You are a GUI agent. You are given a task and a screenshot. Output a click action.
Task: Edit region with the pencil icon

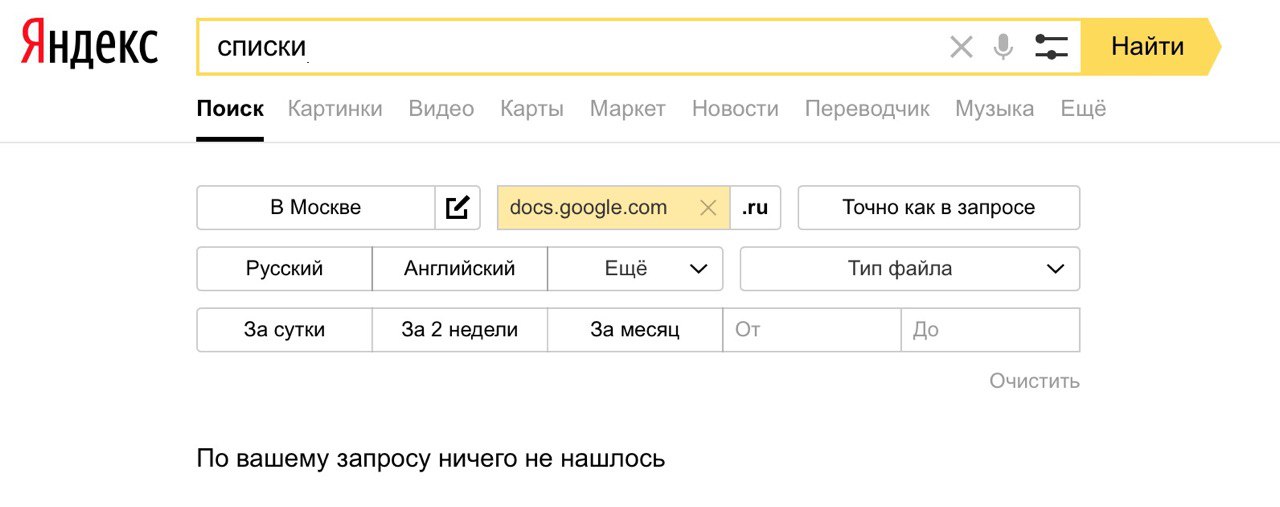pyautogui.click(x=458, y=208)
